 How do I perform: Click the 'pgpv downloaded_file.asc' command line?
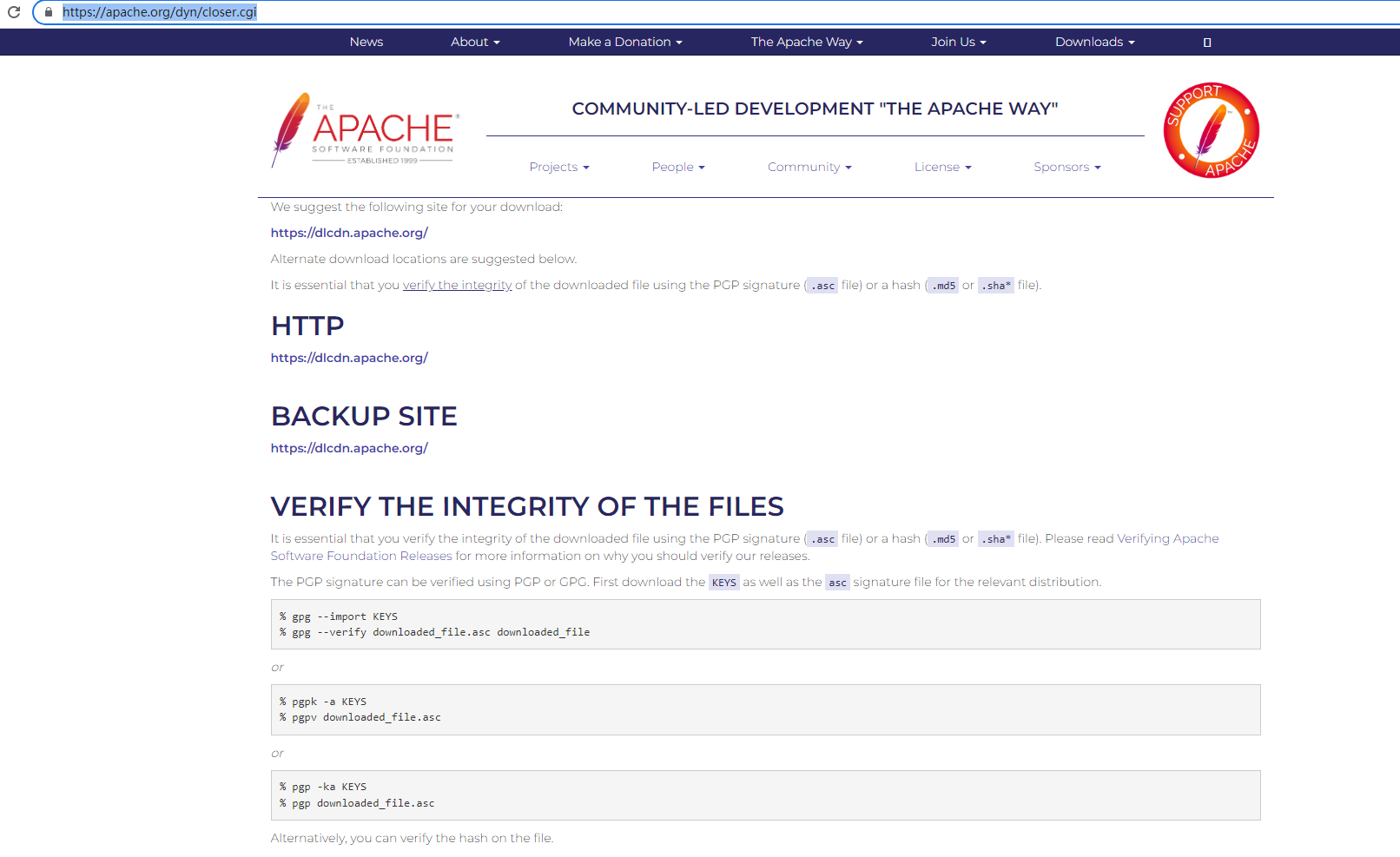point(360,717)
